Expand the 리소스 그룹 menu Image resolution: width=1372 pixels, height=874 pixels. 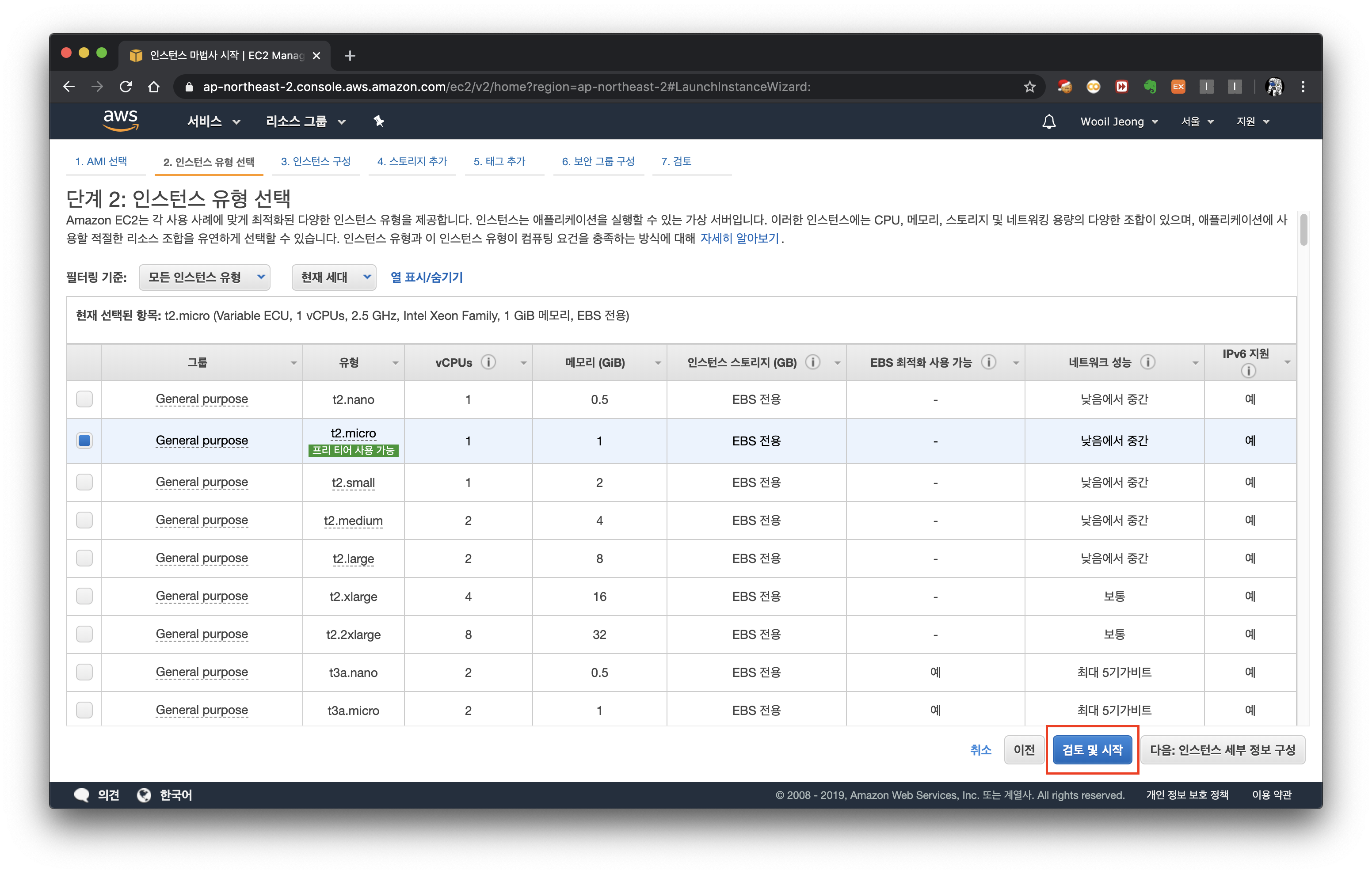[x=306, y=122]
